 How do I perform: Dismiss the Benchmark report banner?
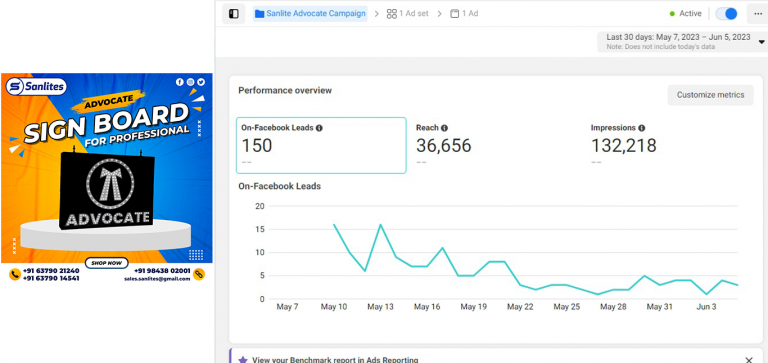(748, 360)
